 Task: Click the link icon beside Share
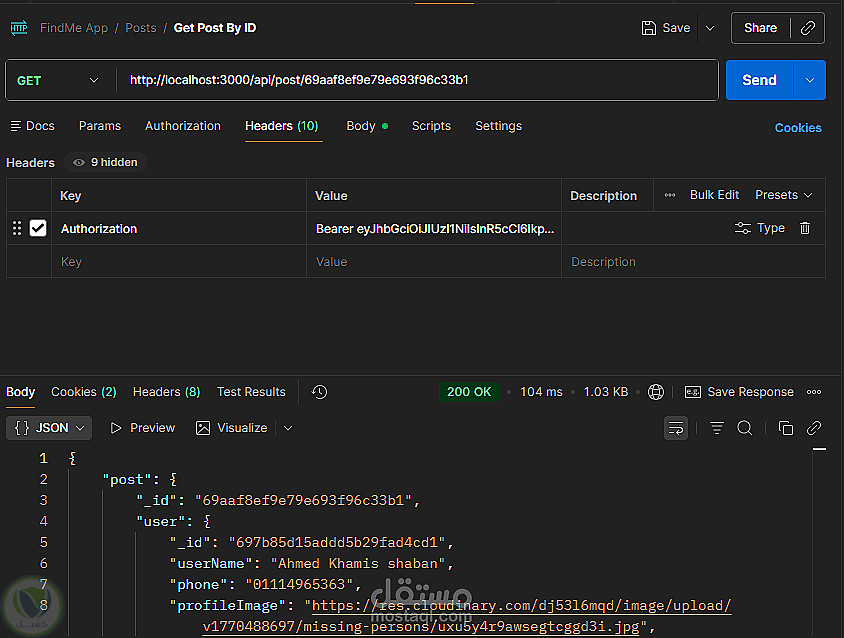807,28
